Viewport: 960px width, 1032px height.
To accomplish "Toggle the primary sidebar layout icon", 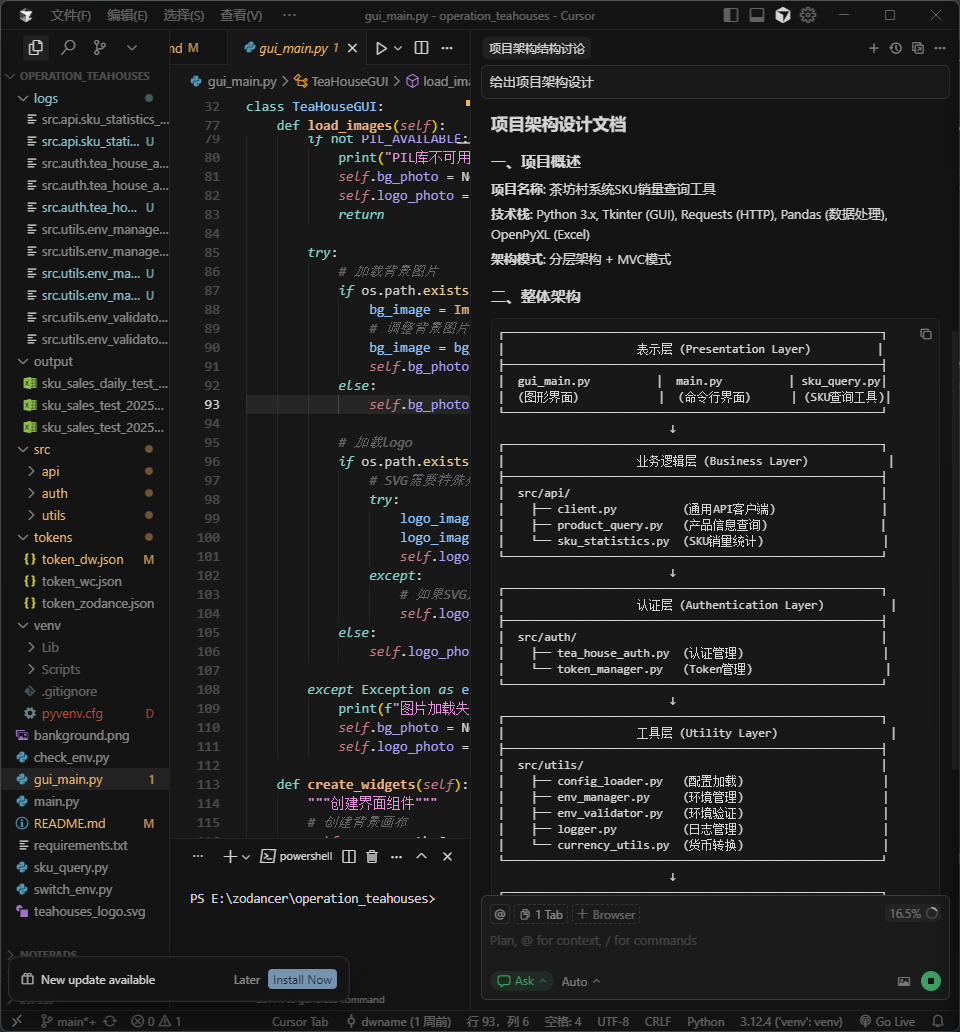I will click(730, 15).
